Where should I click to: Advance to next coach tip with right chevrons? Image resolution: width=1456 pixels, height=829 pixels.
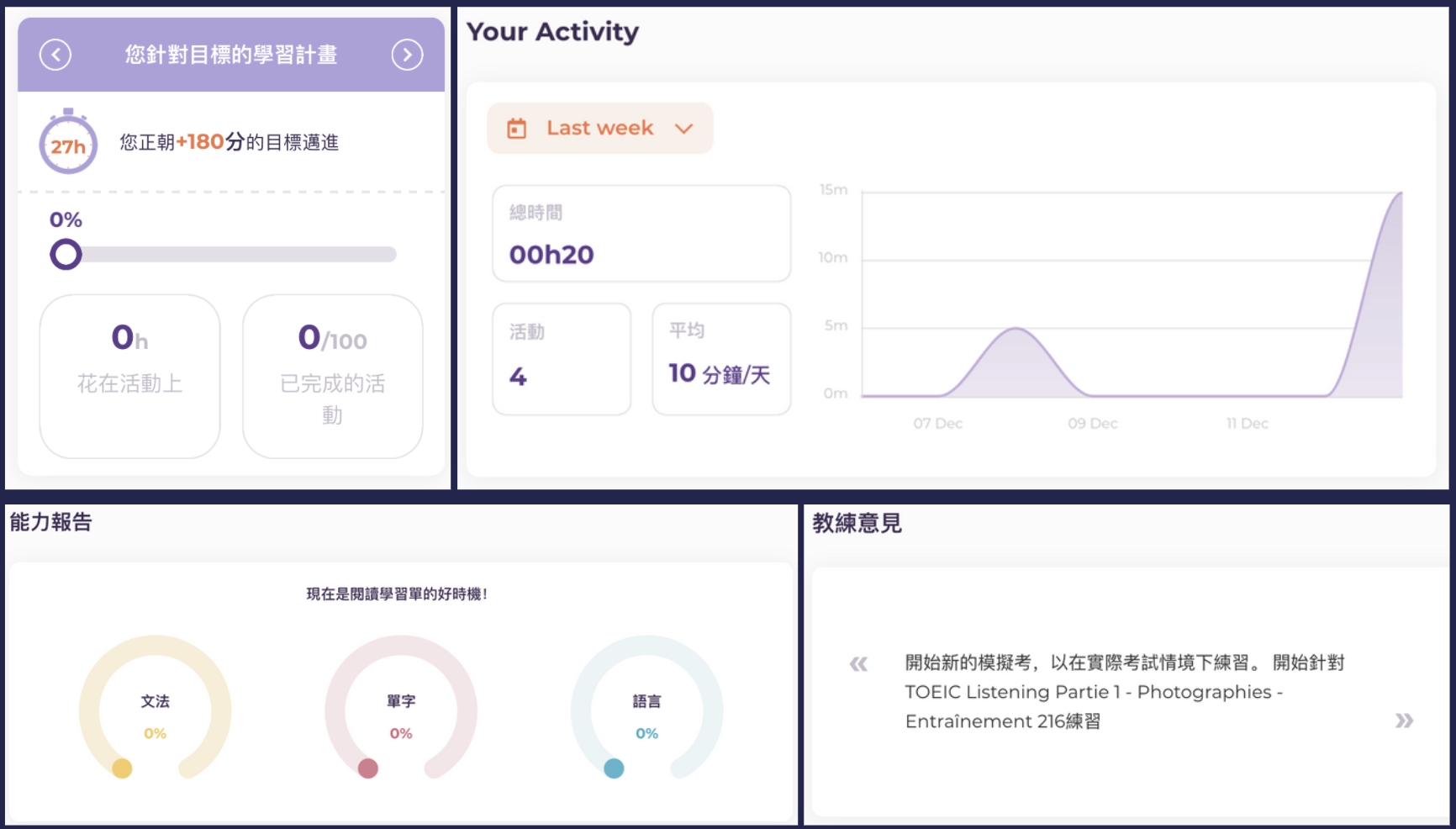[x=1403, y=721]
